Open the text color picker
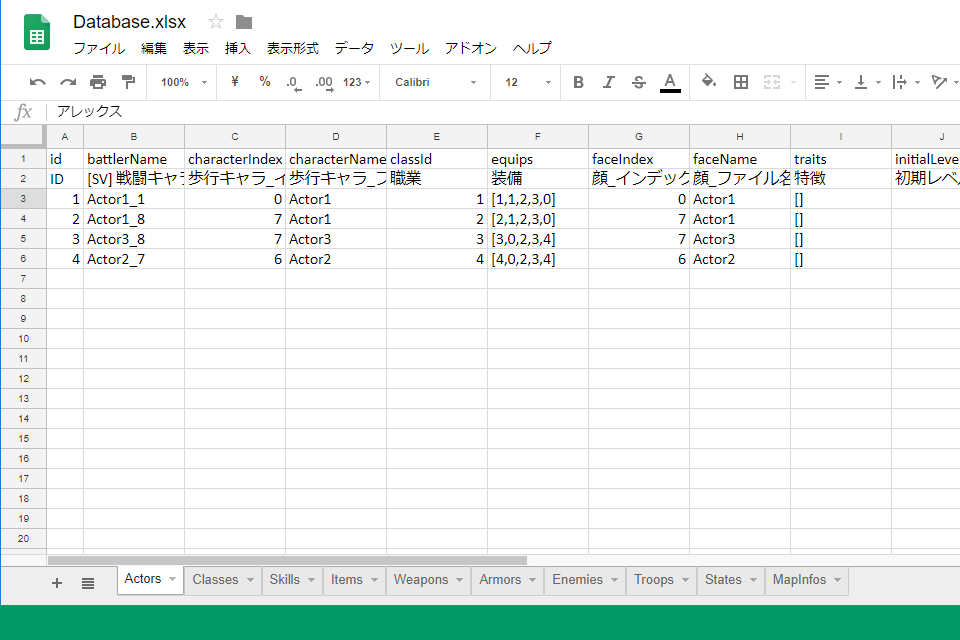This screenshot has height=640, width=960. 670,82
